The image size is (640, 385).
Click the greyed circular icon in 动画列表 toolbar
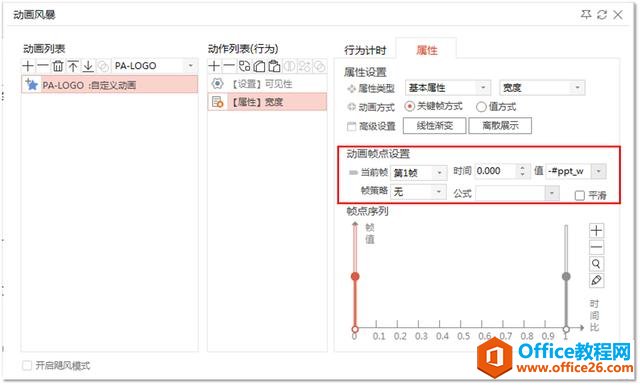pos(103,66)
